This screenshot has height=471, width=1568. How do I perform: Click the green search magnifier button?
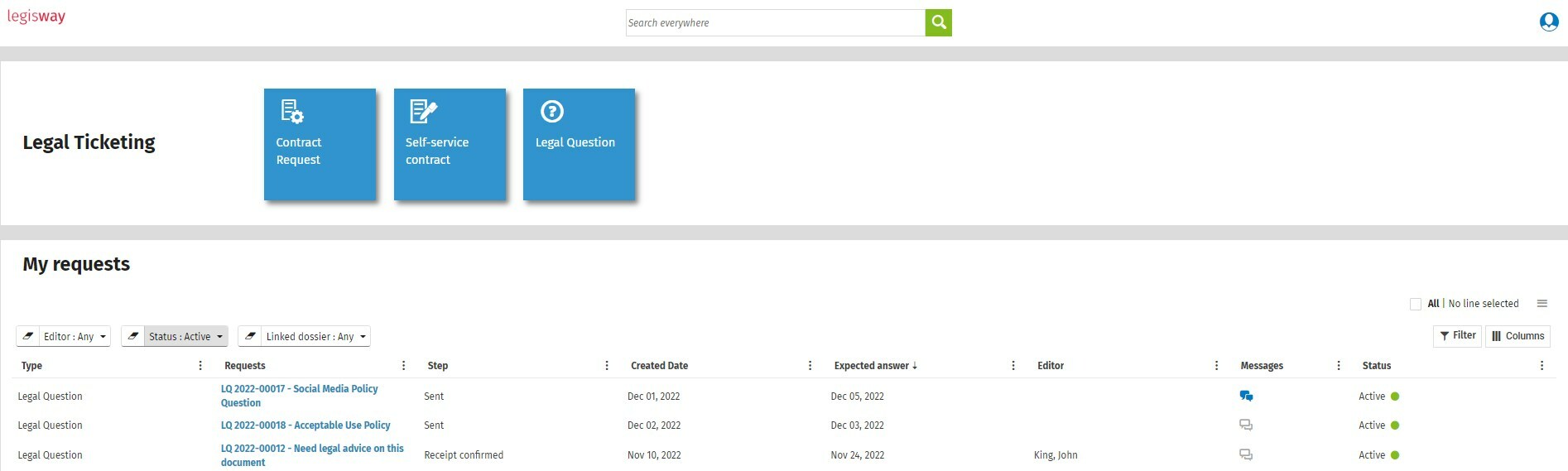938,23
